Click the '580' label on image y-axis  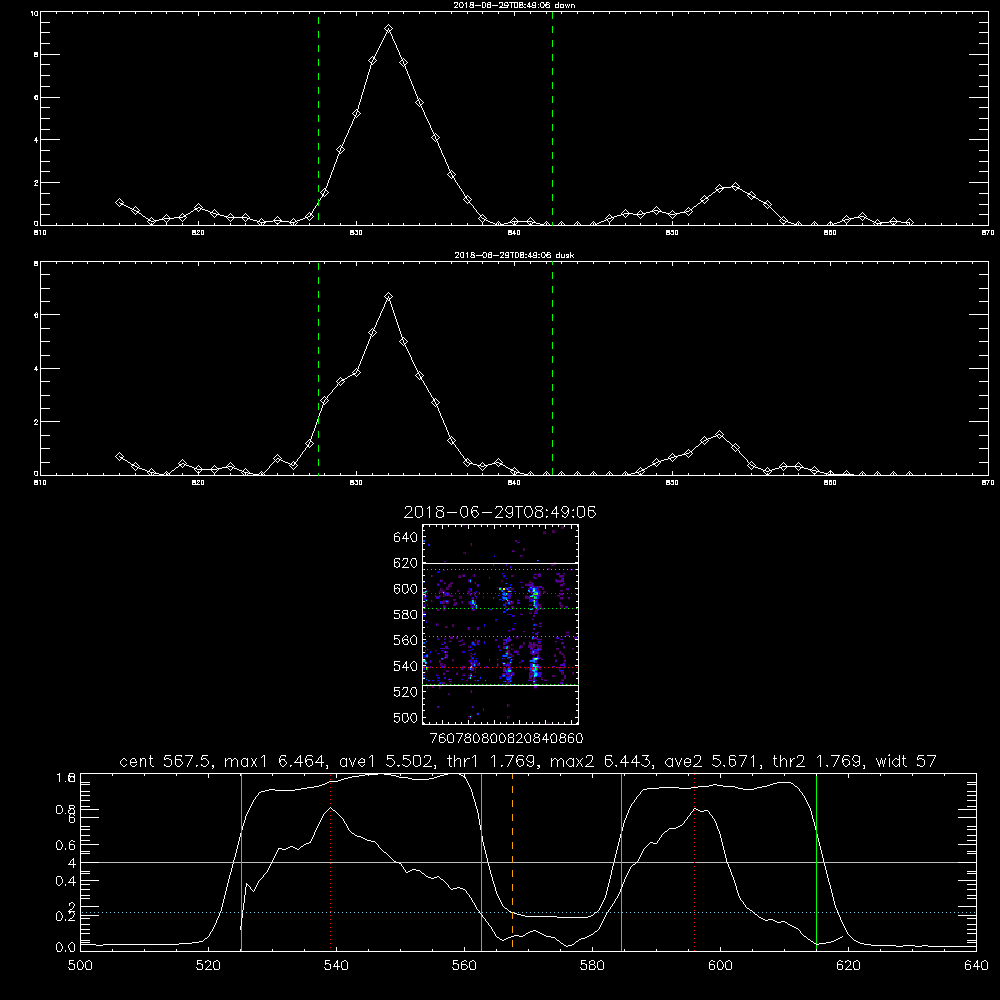click(406, 615)
